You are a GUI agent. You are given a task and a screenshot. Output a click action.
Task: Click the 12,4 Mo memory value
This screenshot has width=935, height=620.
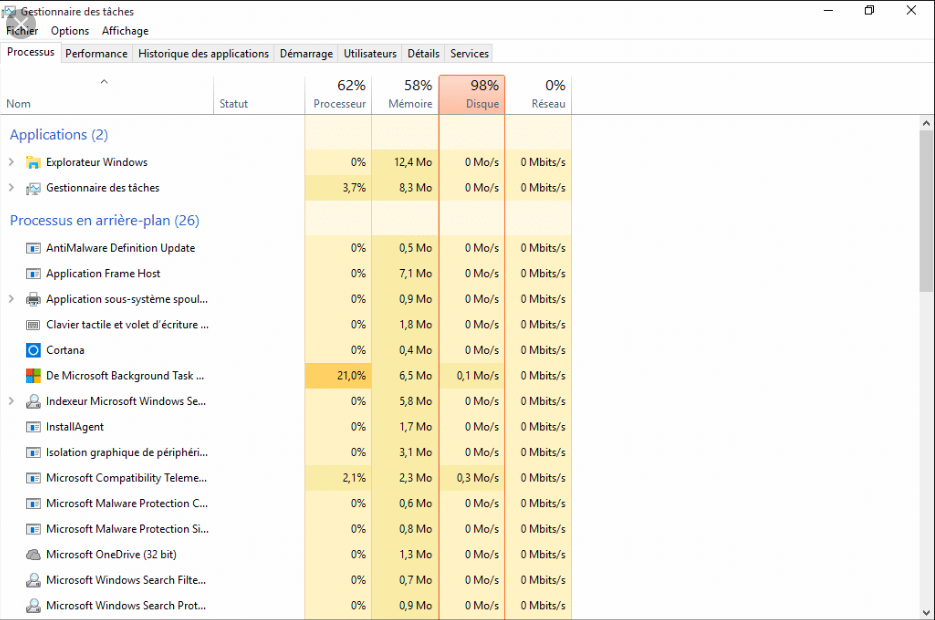(413, 162)
